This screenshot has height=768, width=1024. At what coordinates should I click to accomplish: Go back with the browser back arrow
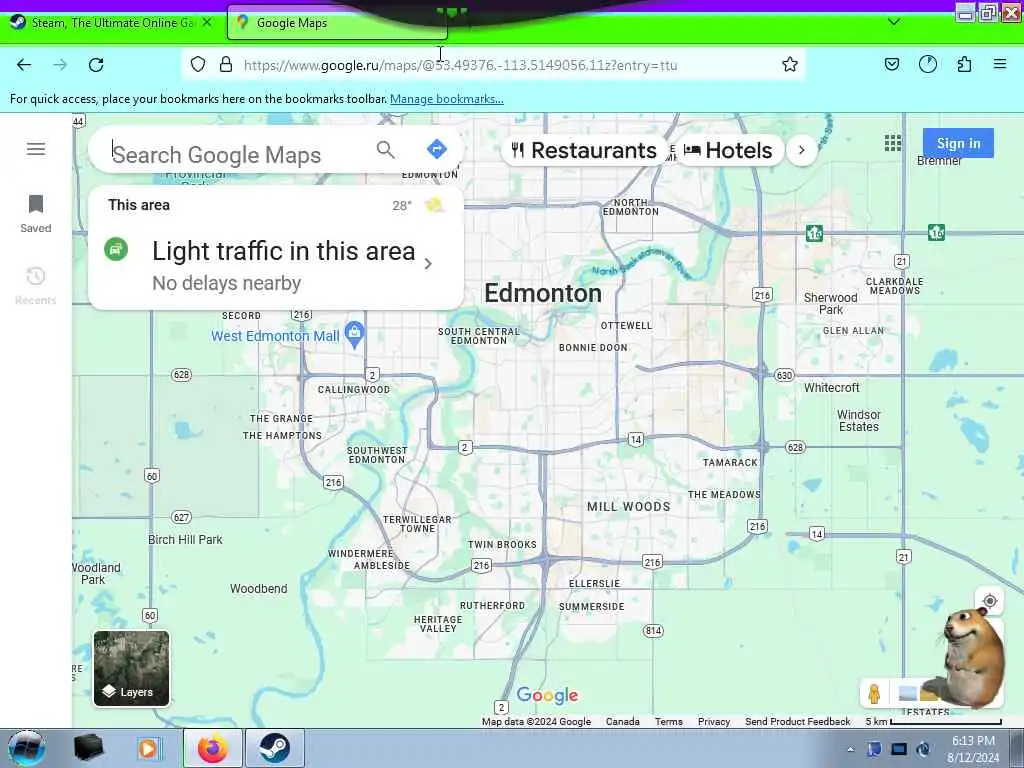click(x=24, y=65)
